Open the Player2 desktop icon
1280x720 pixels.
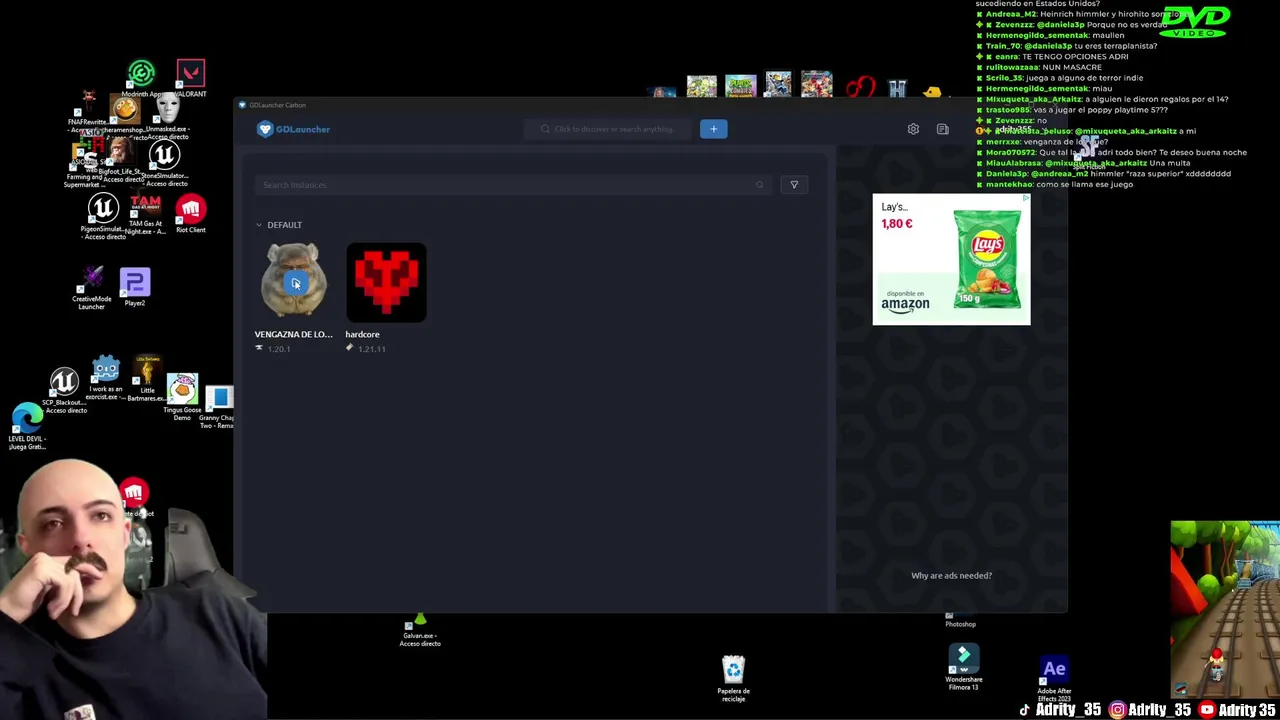135,287
